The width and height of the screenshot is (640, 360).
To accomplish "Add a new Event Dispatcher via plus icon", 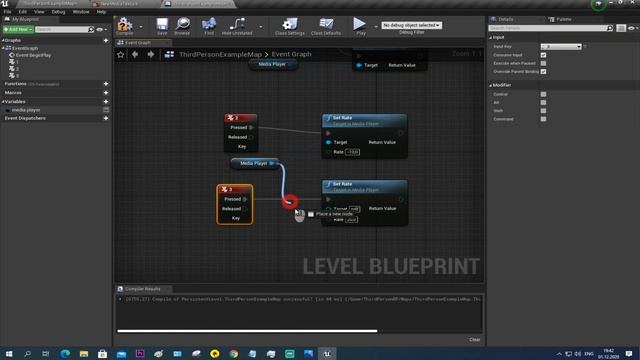I will (x=106, y=118).
